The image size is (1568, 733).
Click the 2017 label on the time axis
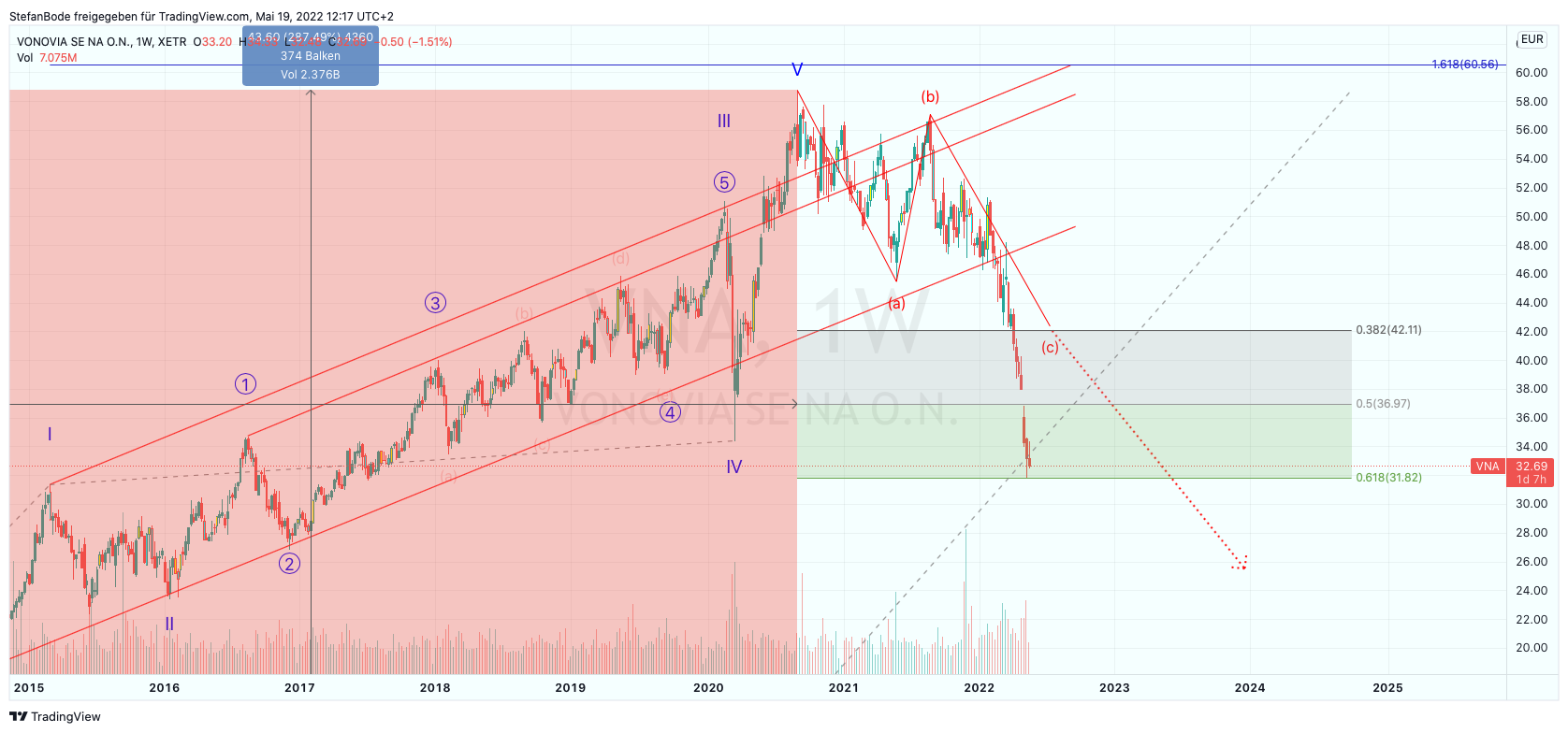click(x=299, y=687)
